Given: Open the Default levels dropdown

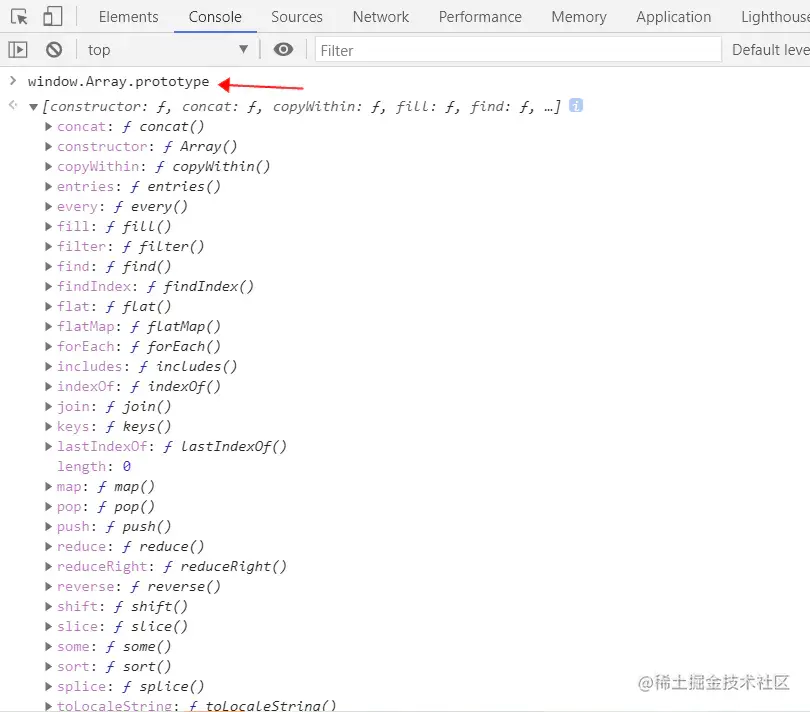Looking at the screenshot, I should [x=770, y=50].
